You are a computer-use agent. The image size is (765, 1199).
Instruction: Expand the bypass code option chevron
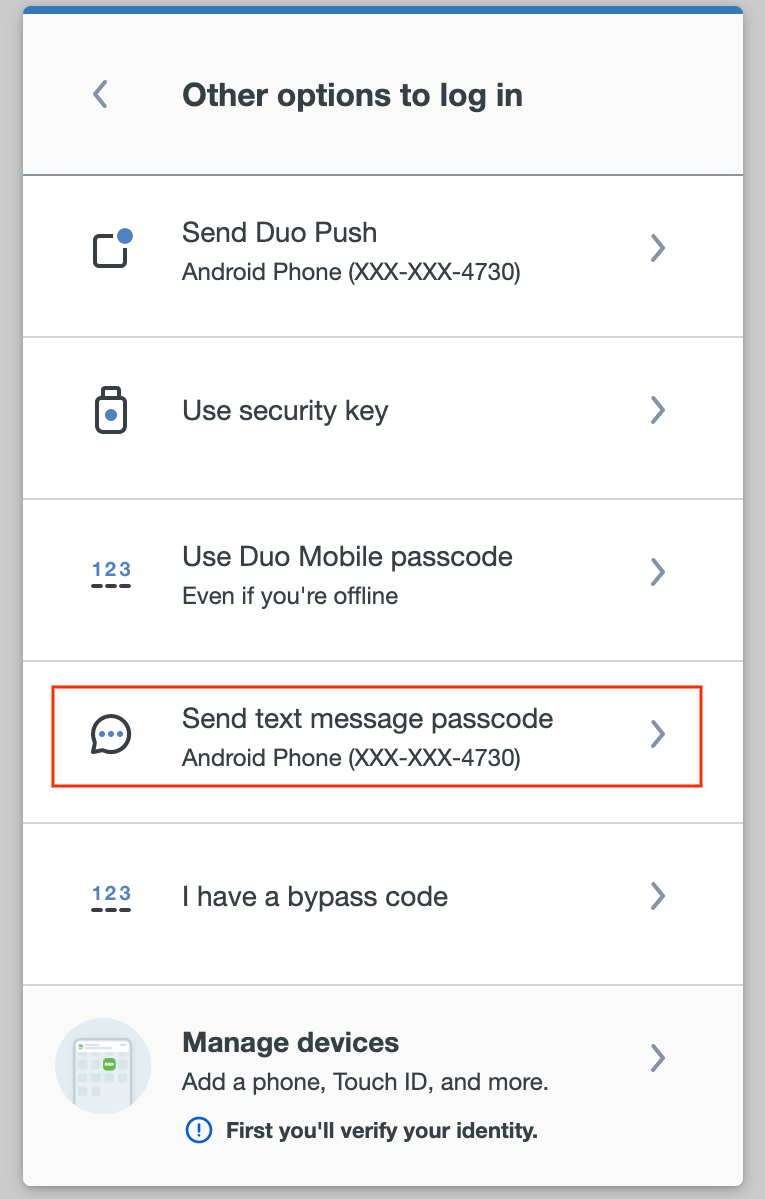(658, 895)
